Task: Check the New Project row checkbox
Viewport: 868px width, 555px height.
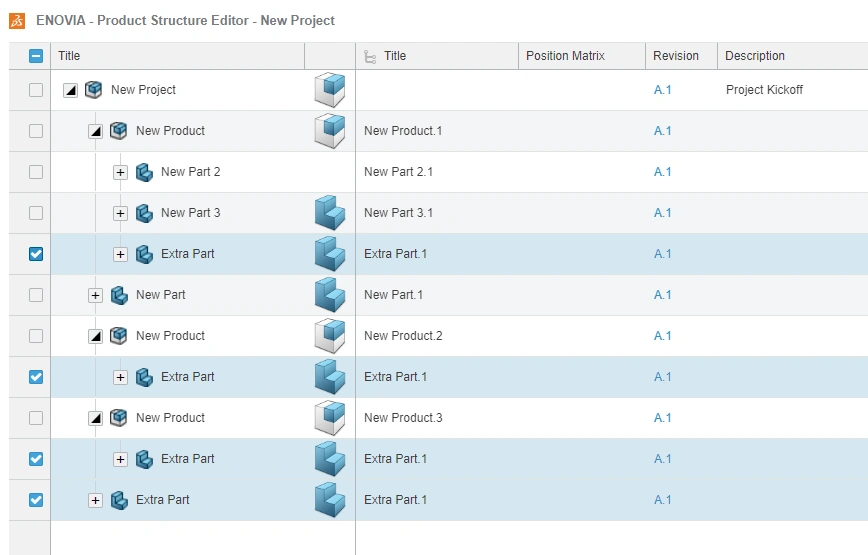Action: click(x=36, y=90)
